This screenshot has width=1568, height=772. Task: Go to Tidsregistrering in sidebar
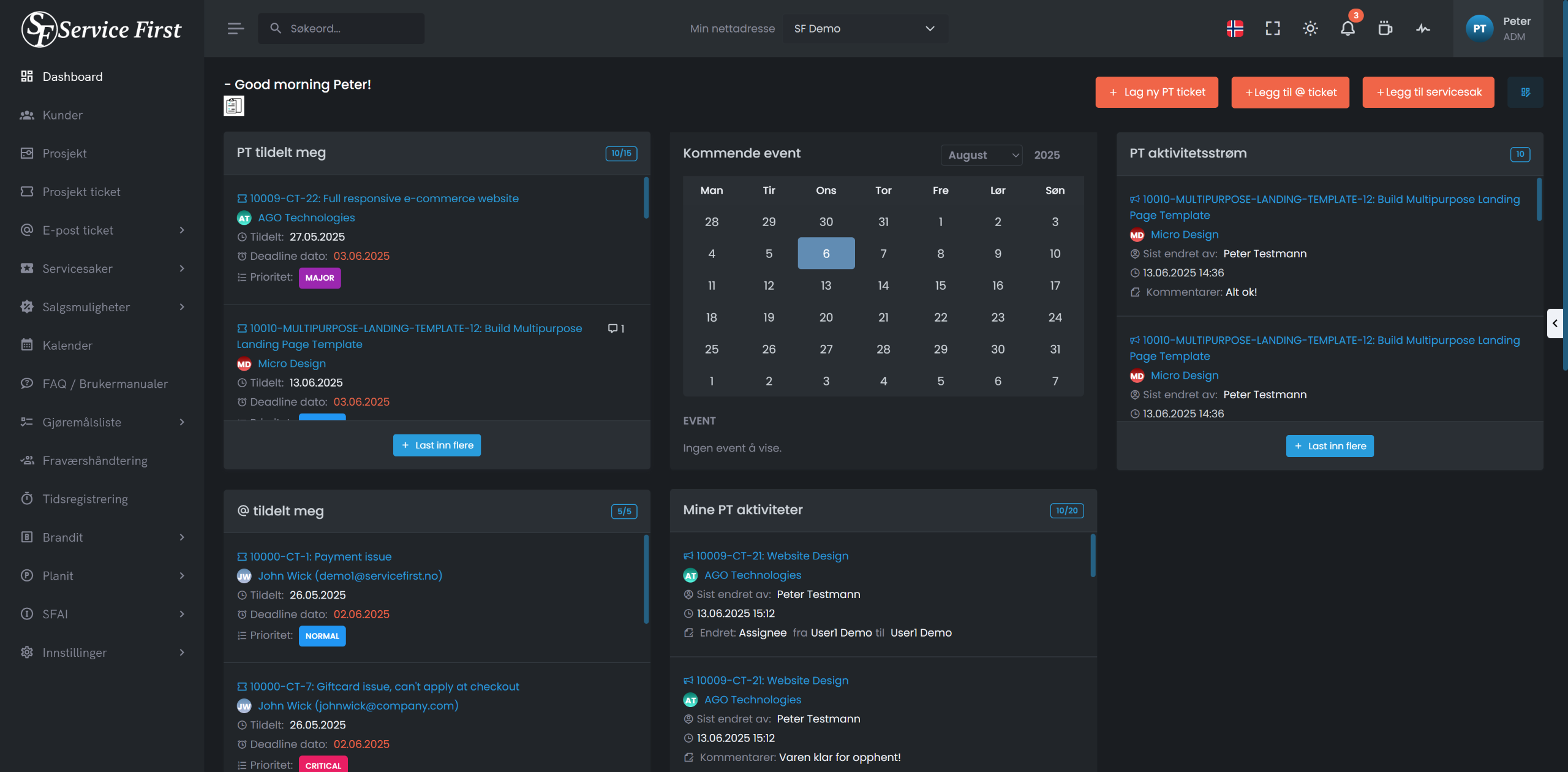click(x=85, y=499)
